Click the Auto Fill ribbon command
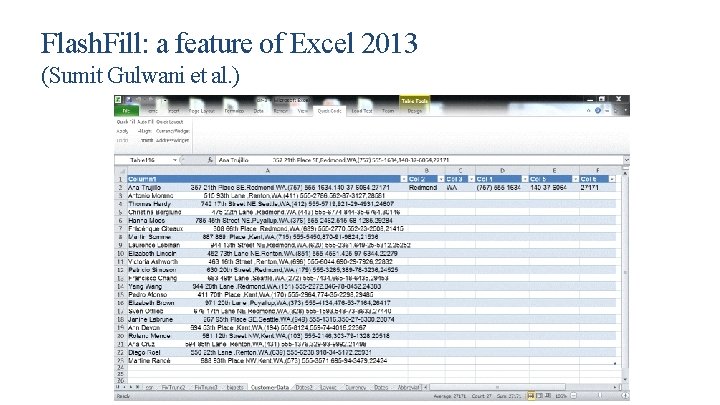The width and height of the screenshot is (720, 405). coord(145,122)
